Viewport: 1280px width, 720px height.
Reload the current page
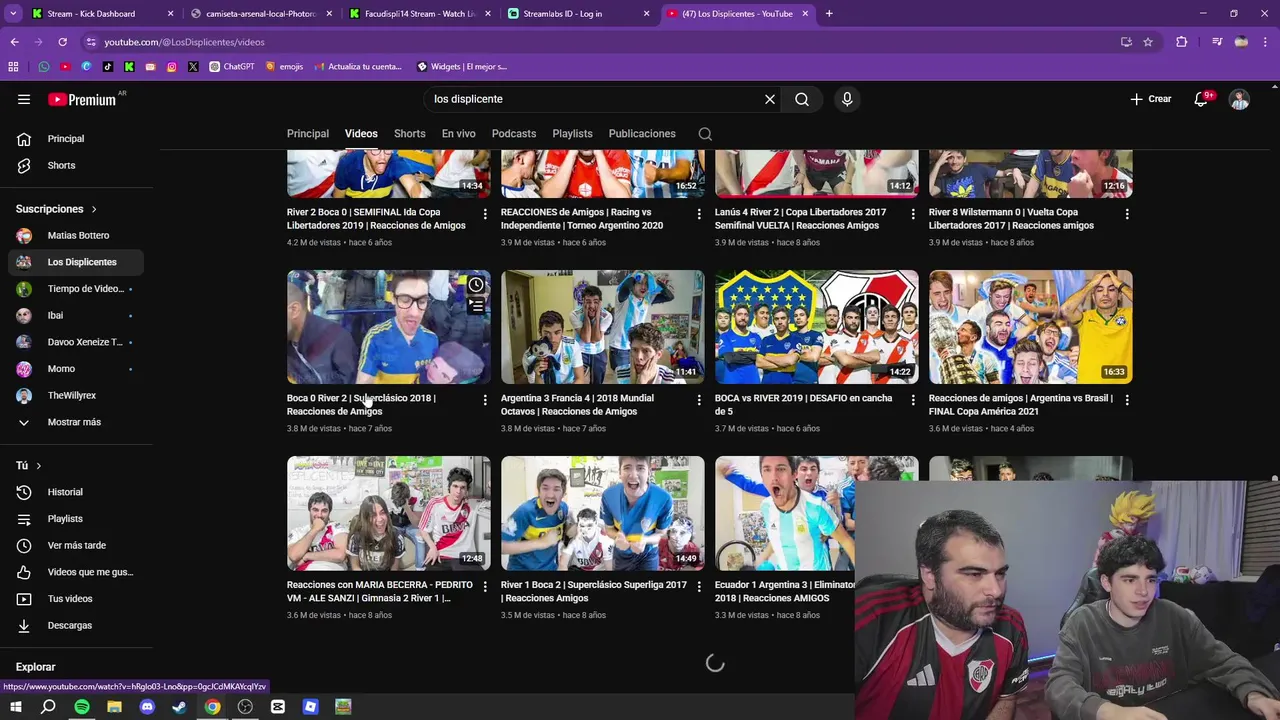(x=62, y=42)
